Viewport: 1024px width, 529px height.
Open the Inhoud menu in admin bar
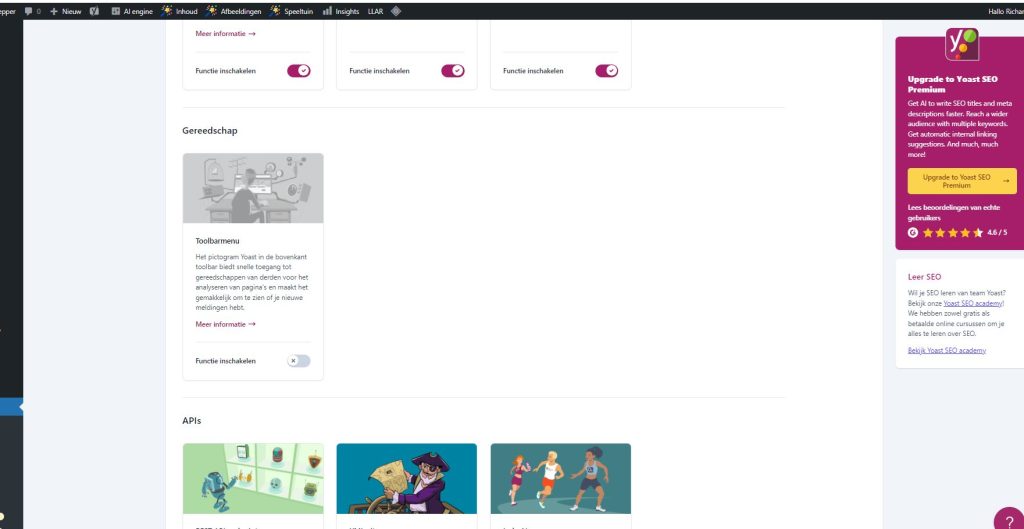pyautogui.click(x=182, y=11)
